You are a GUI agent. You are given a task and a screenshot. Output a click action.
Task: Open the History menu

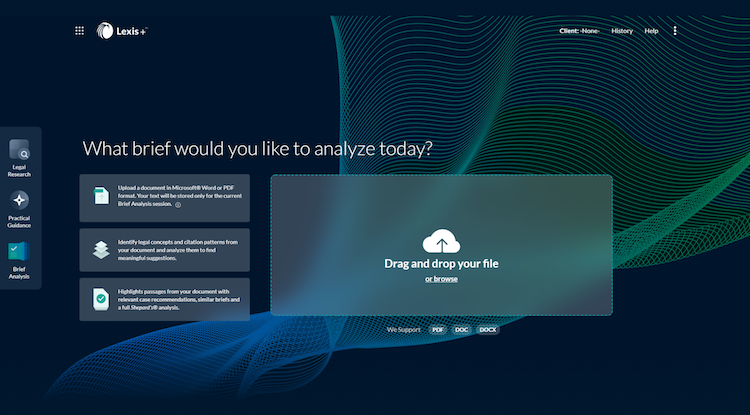622,31
